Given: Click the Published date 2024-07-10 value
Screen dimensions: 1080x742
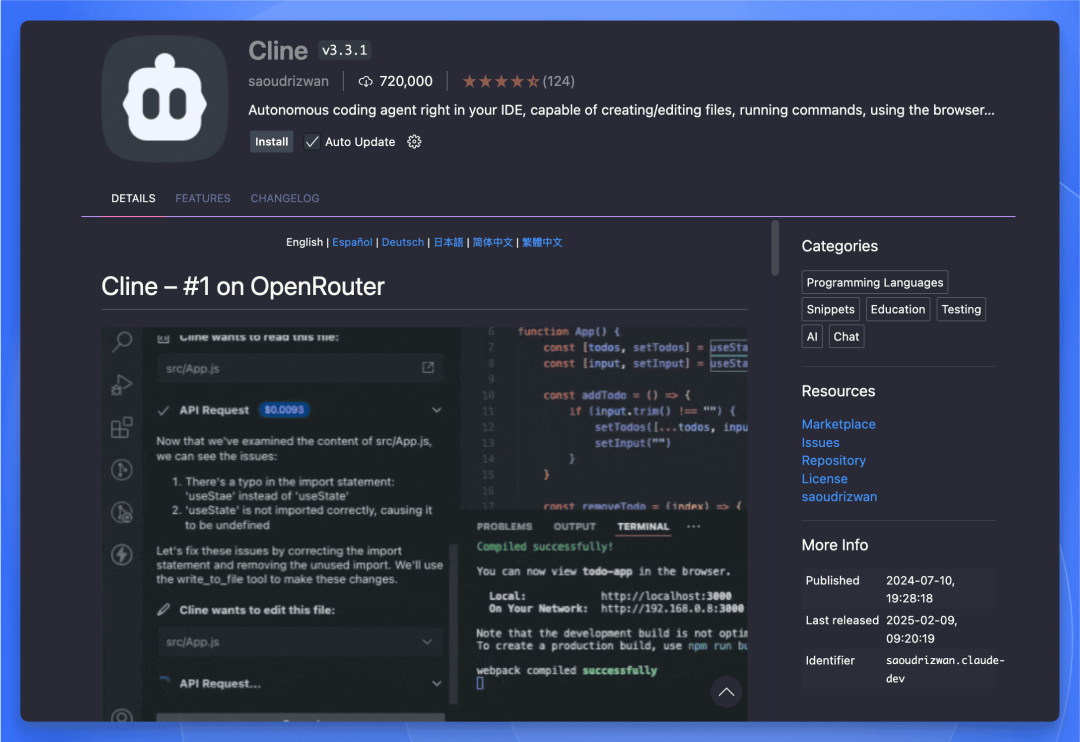Looking at the screenshot, I should coord(920,589).
